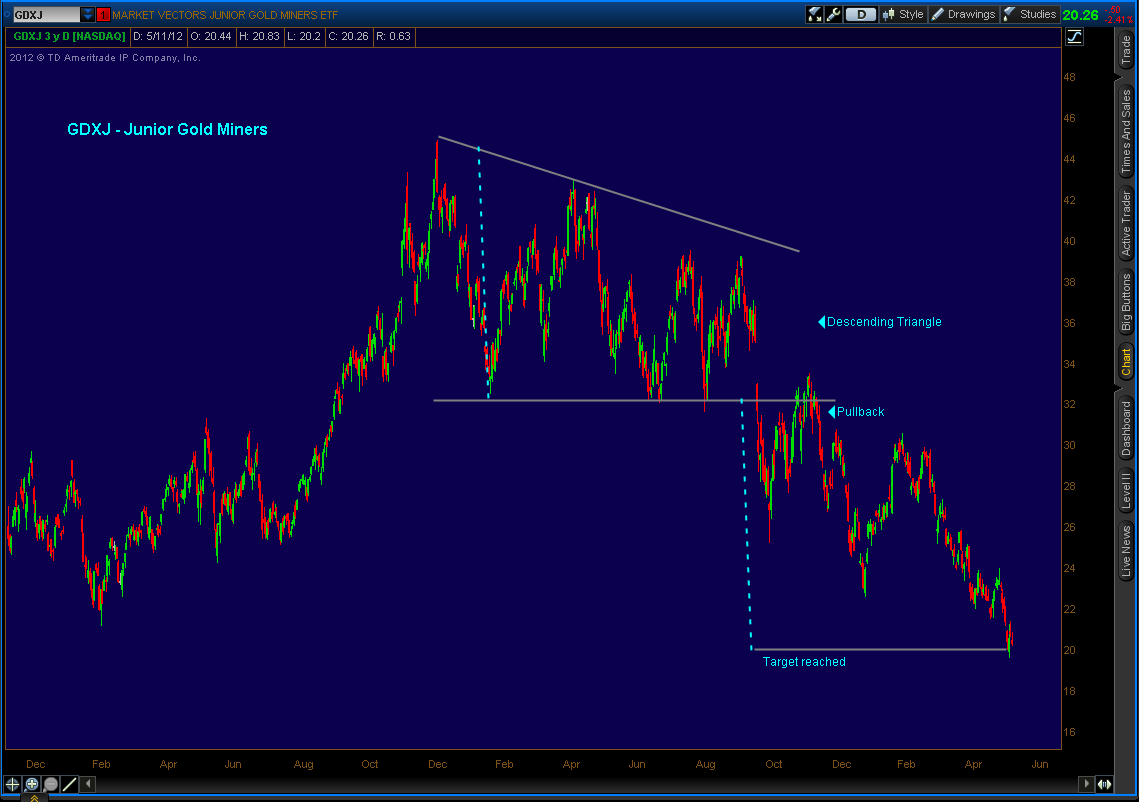
Task: Click the red link indicator numbered 1
Action: tap(103, 15)
